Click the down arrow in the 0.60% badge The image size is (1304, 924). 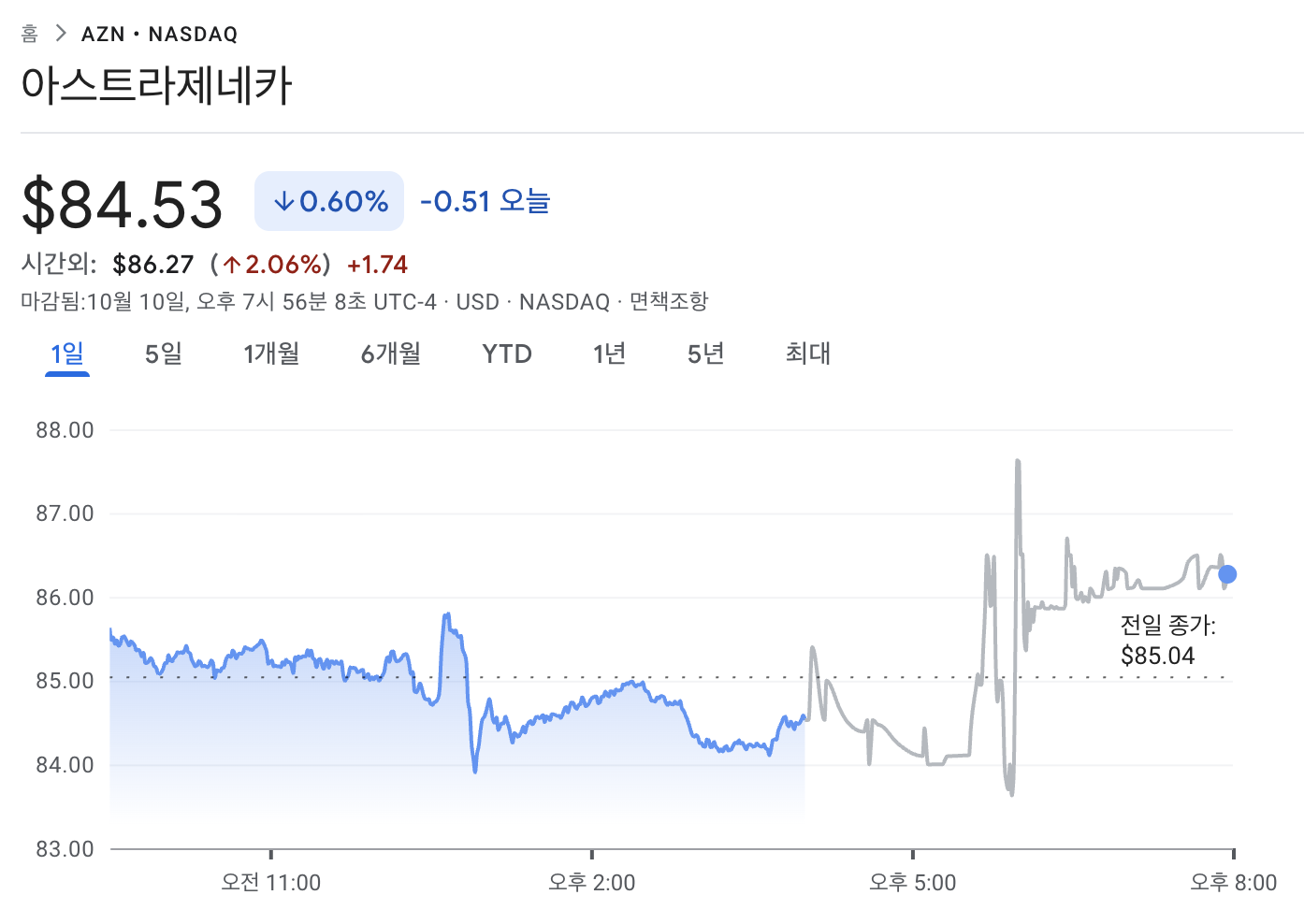pyautogui.click(x=283, y=201)
